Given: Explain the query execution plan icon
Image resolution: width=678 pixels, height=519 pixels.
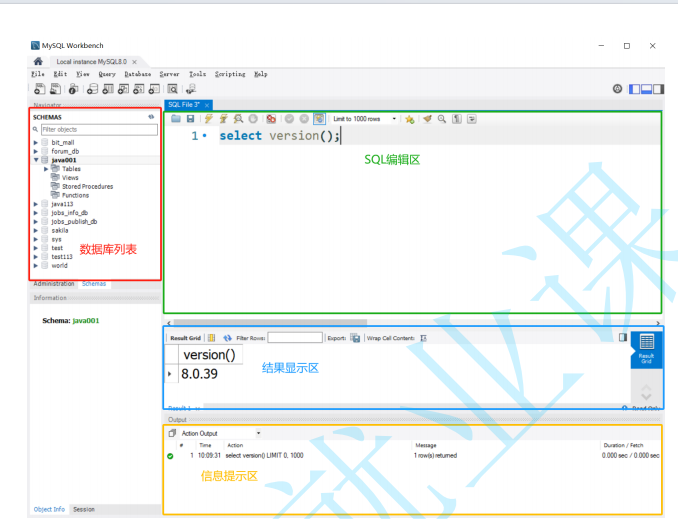Looking at the screenshot, I should tap(238, 119).
